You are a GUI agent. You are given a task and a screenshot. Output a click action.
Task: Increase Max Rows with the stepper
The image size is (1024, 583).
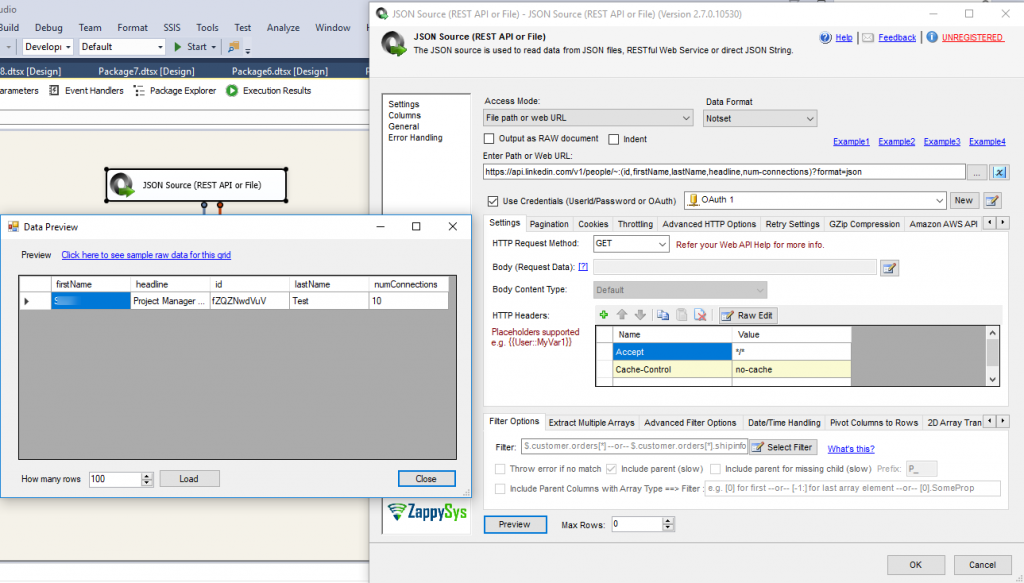[667, 520]
